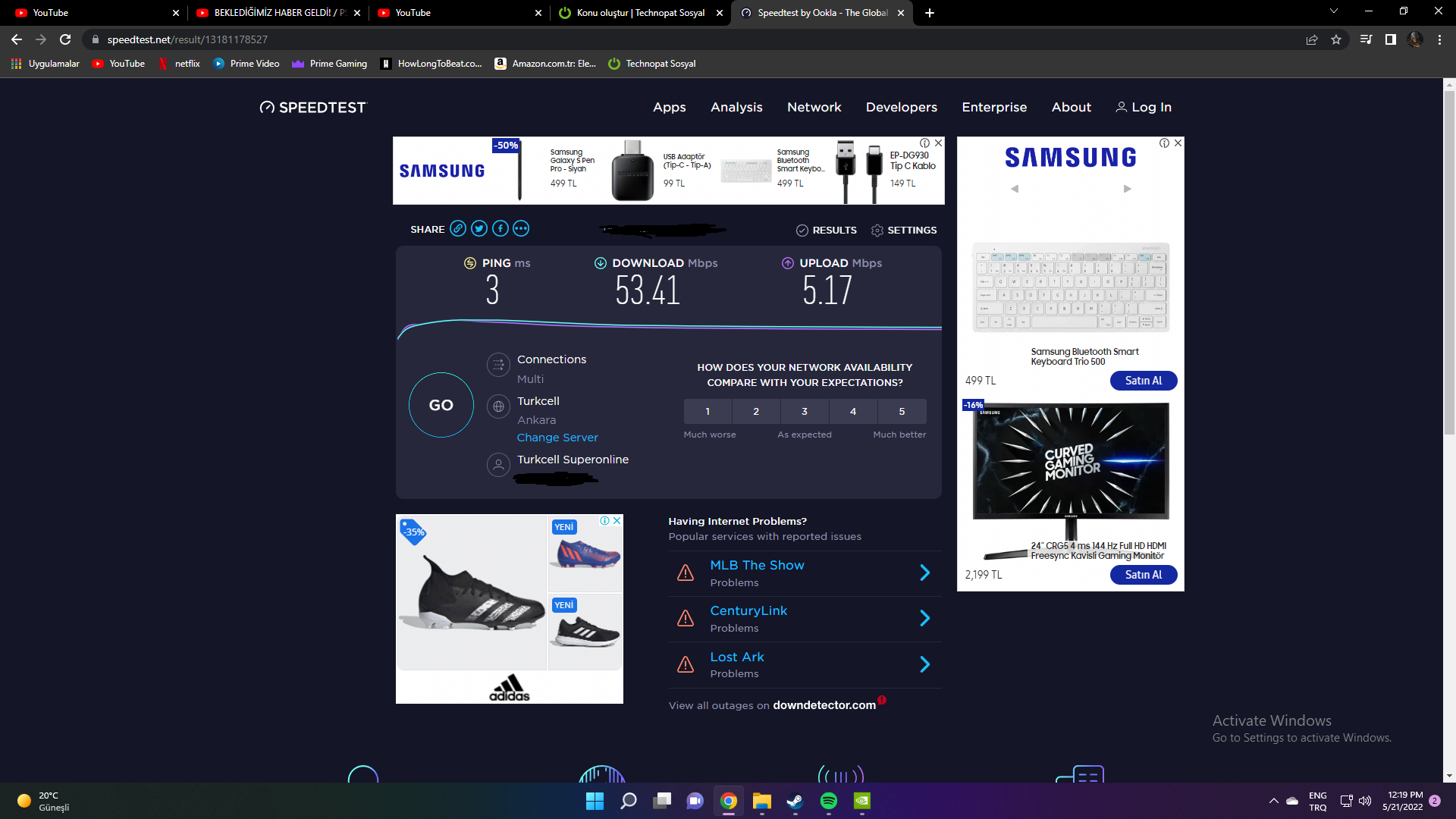Switch to Technopat Sosyal browser tab
1456x819 pixels.
[640, 13]
